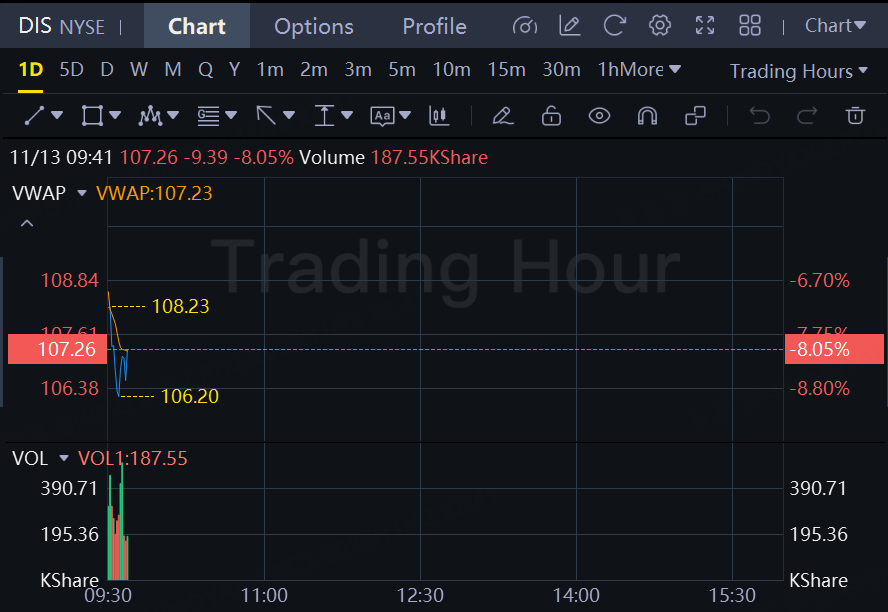
Task: Expand Fibonacci tool options arrow
Action: click(x=231, y=115)
